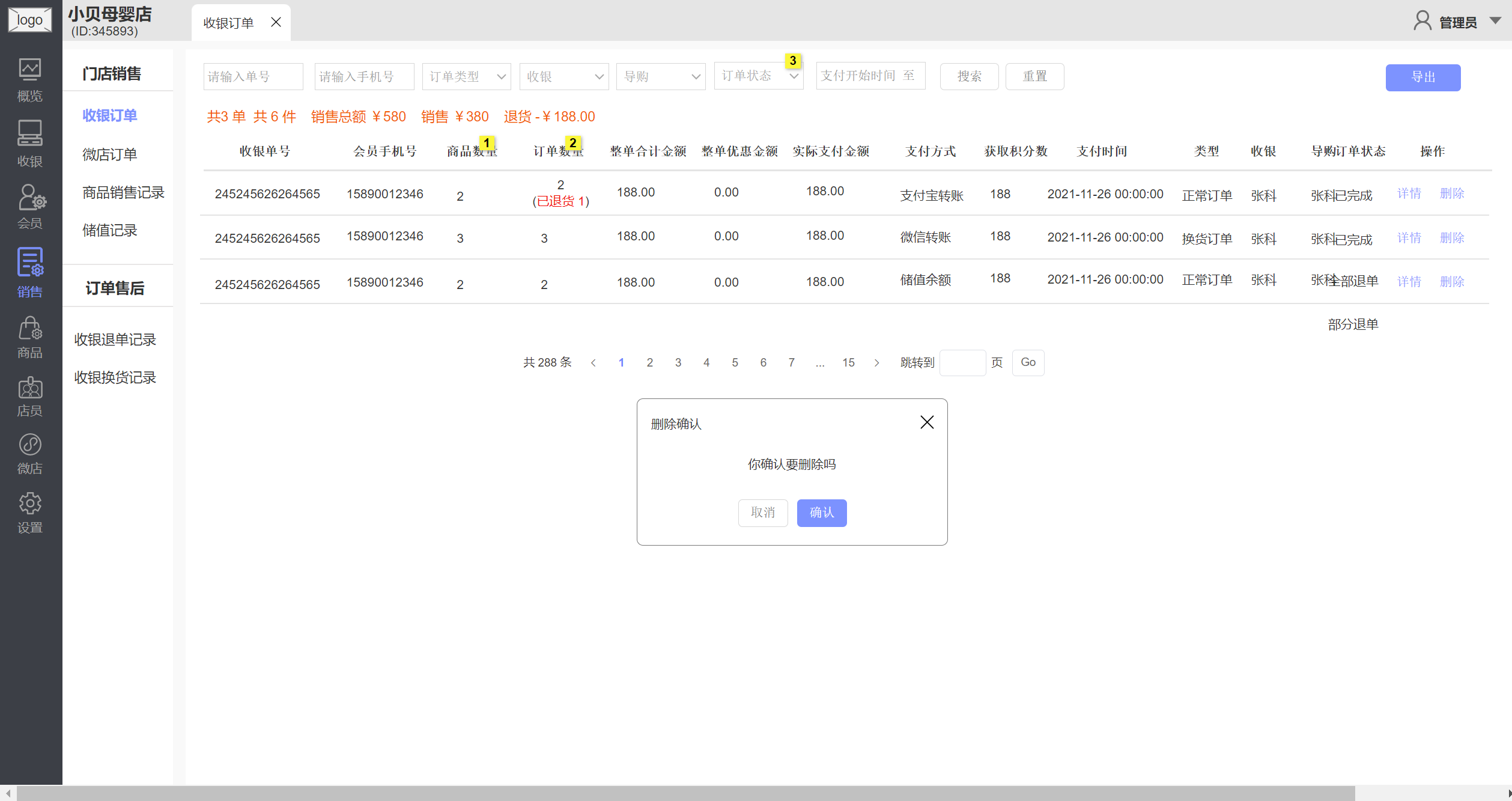Cancel deletion with the 取消 button

763,513
